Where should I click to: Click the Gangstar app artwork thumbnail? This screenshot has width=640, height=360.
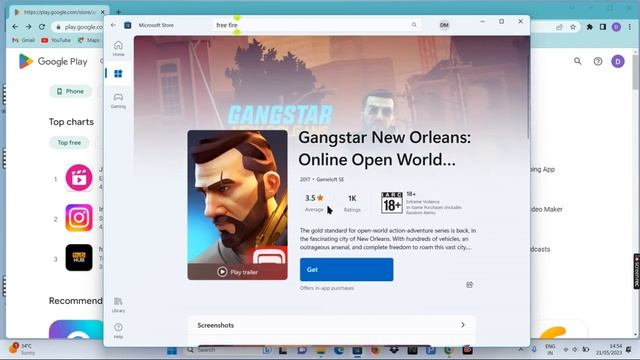238,205
